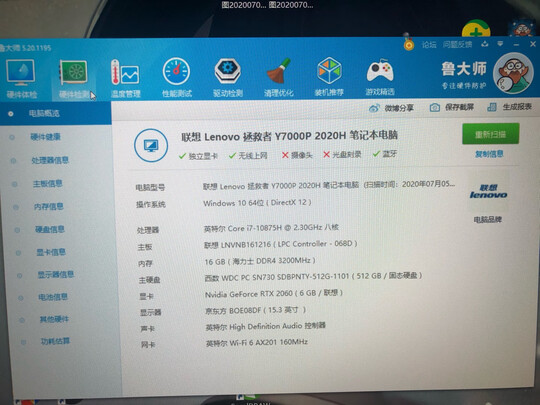
Task: Open 其他硬件 sidebar item
Action: point(54,319)
